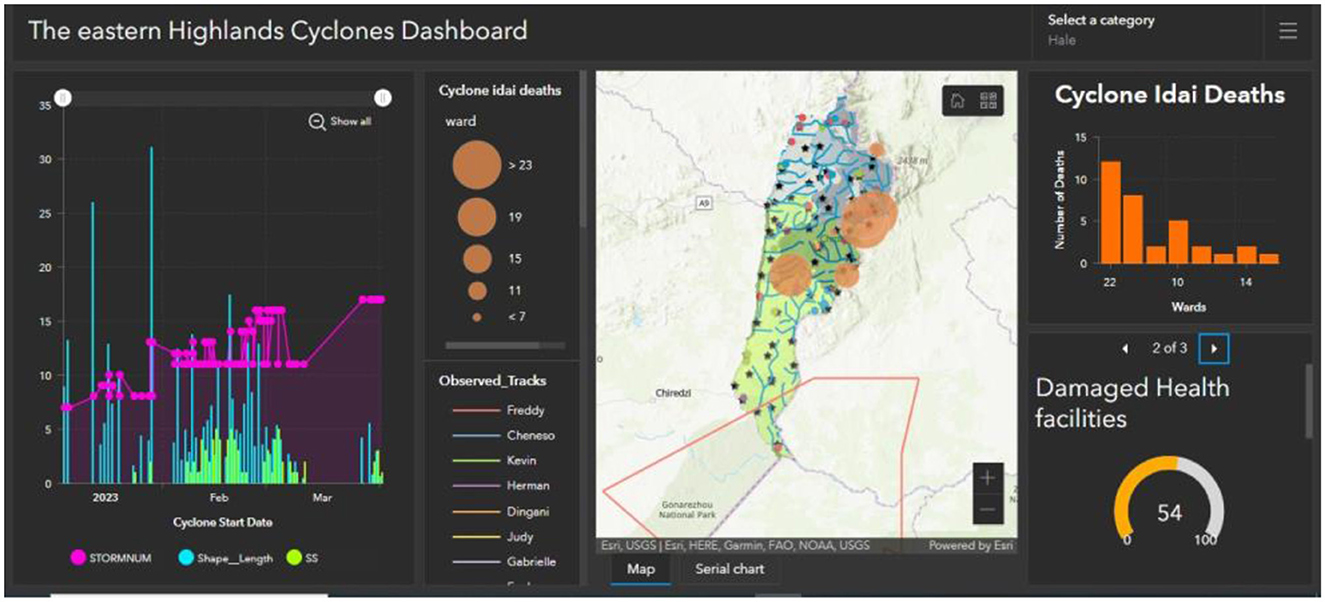The width and height of the screenshot is (1325, 602).
Task: Select Judy track in legend
Action: (491, 537)
